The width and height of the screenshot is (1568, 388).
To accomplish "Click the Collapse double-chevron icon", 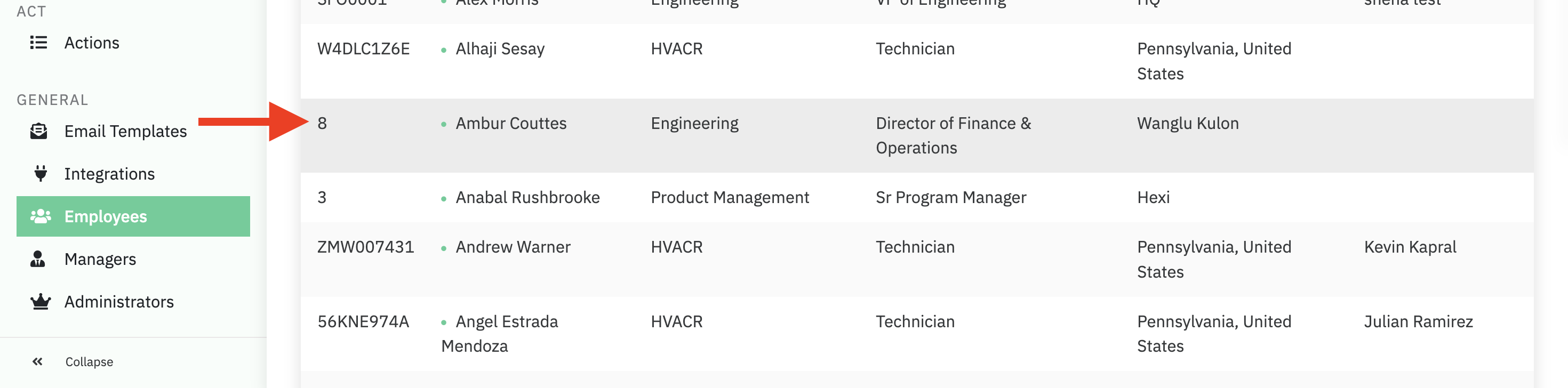I will tap(38, 362).
